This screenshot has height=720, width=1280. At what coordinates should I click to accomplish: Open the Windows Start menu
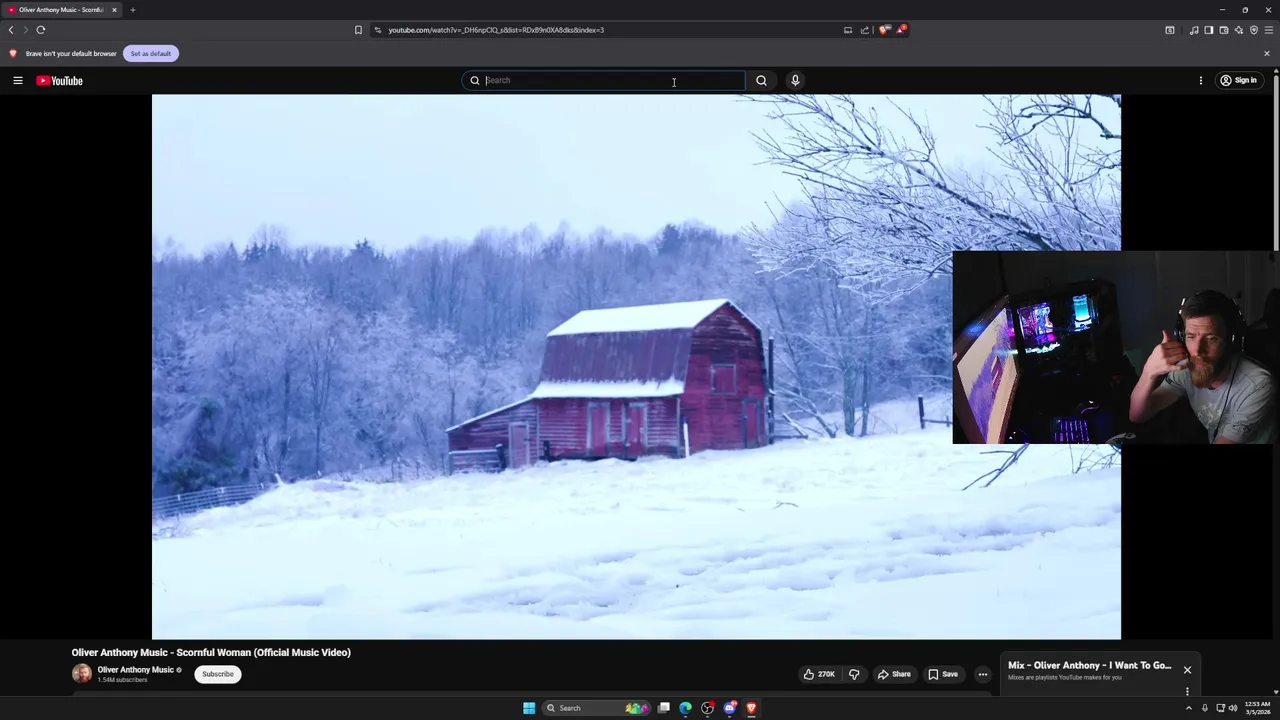point(529,708)
